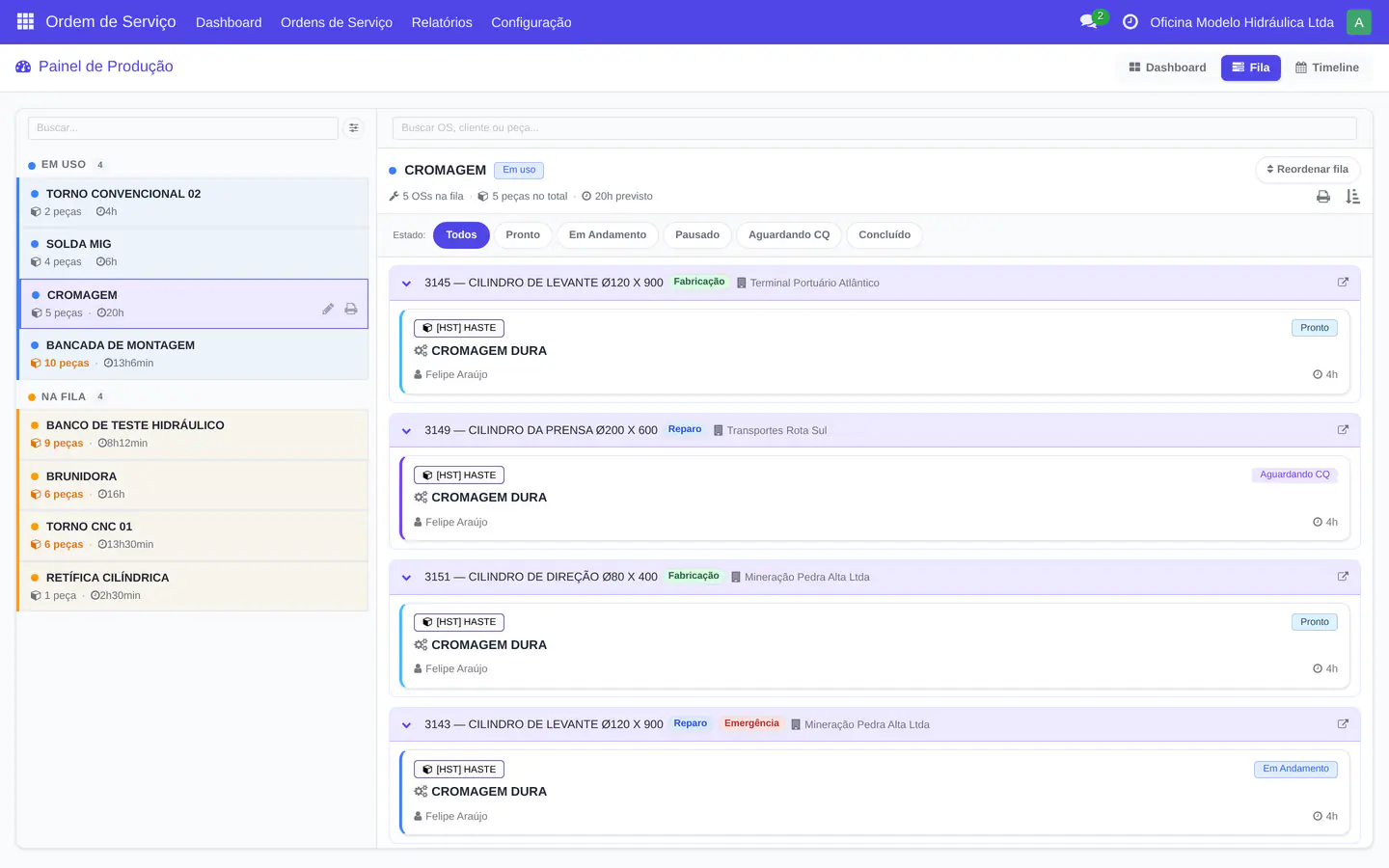Image resolution: width=1389 pixels, height=868 pixels.
Task: Filter queue by Pausado state
Action: coord(697,235)
